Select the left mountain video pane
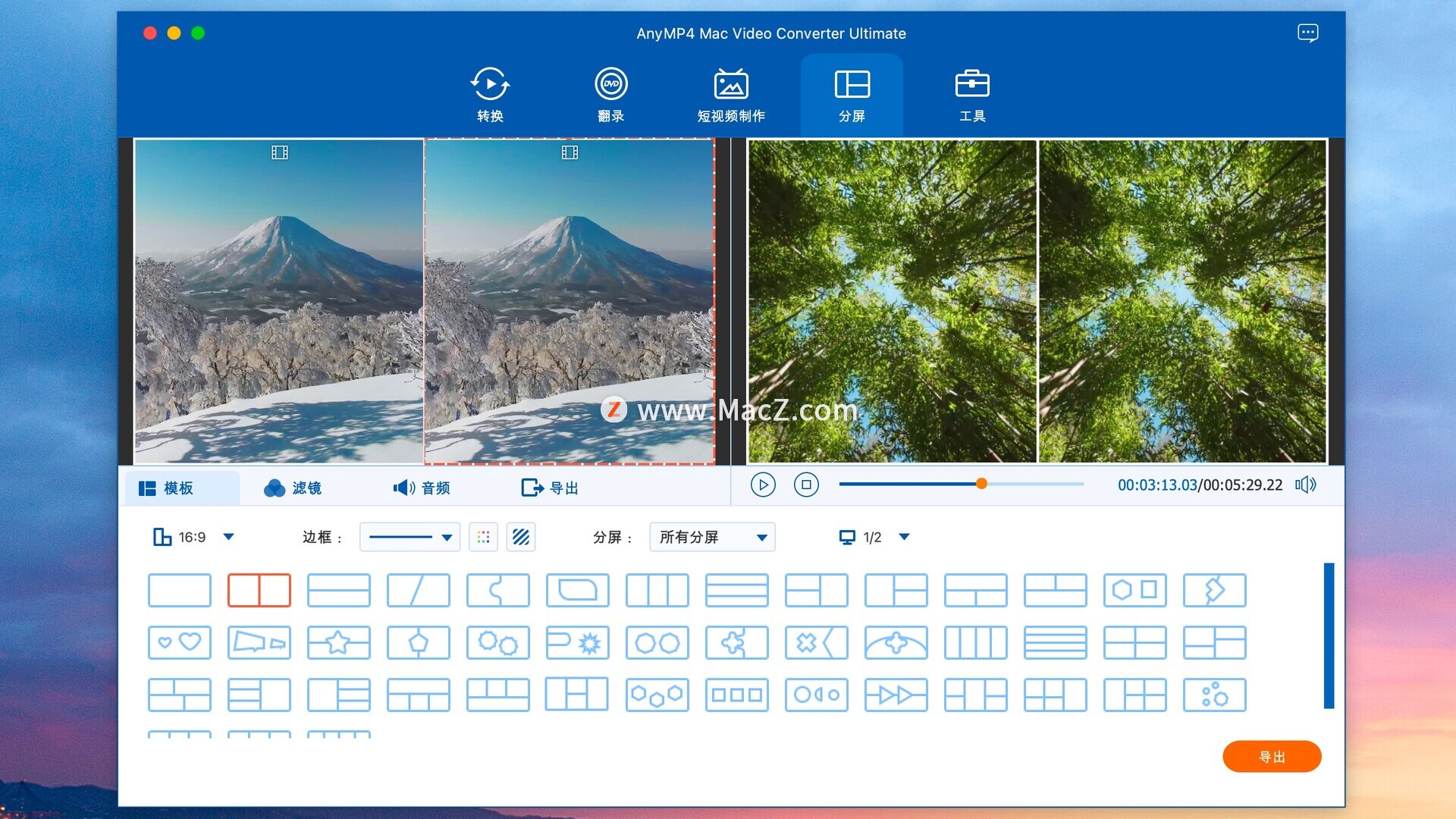Viewport: 1456px width, 819px height. click(x=279, y=301)
